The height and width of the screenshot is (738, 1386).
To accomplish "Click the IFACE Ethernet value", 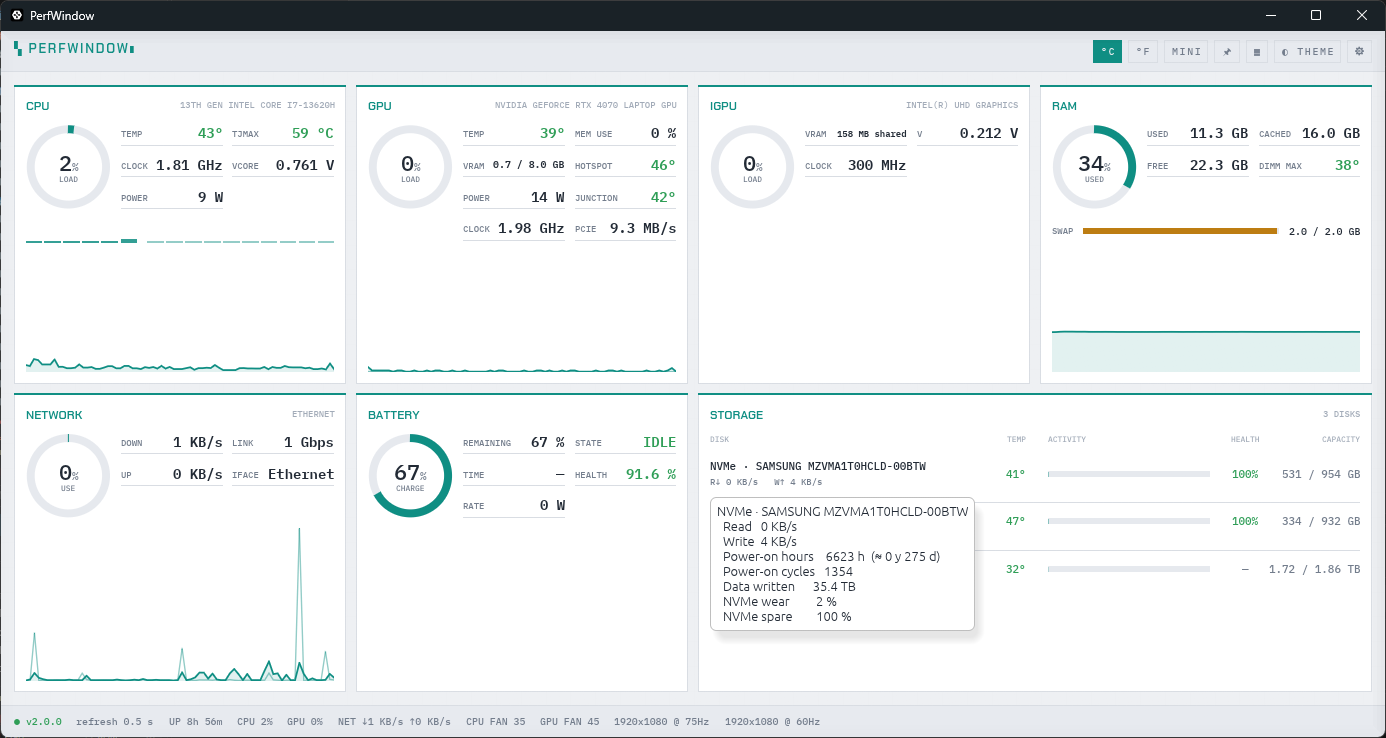I will pos(301,474).
